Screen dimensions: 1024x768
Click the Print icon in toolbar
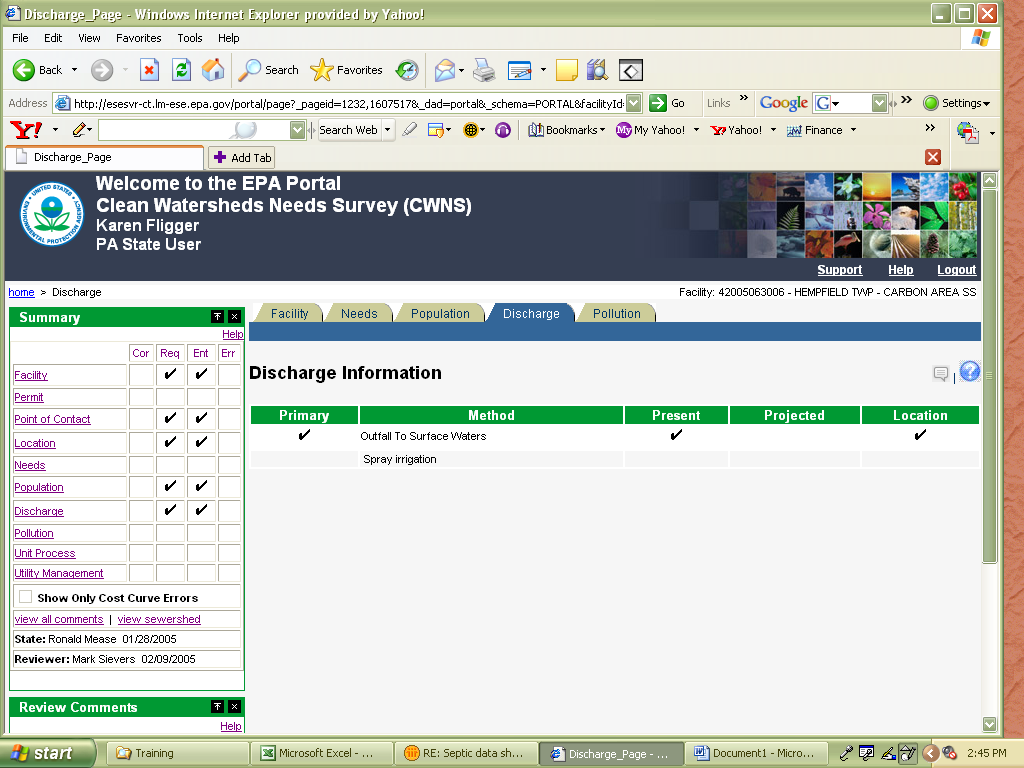coord(483,70)
